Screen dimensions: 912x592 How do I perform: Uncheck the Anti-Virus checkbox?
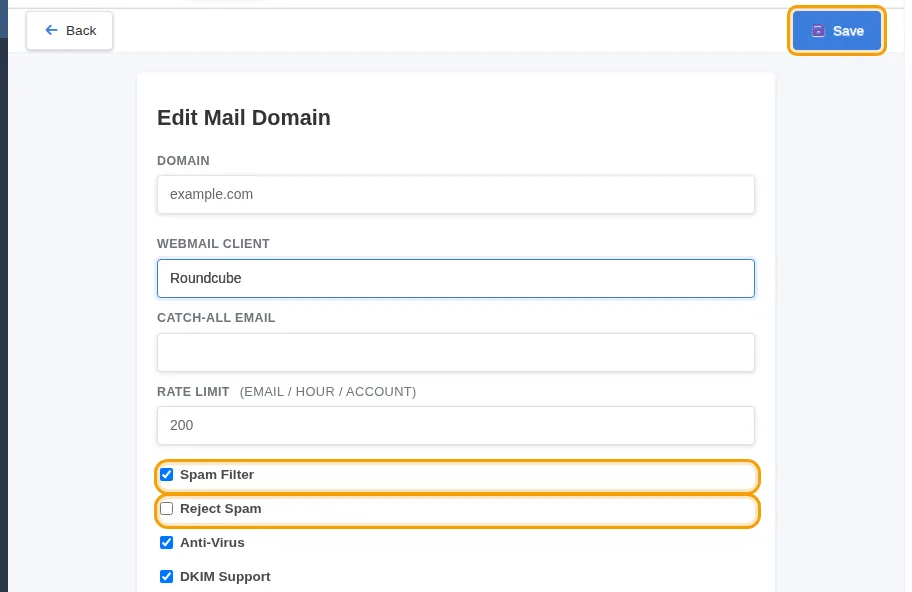[x=166, y=543]
